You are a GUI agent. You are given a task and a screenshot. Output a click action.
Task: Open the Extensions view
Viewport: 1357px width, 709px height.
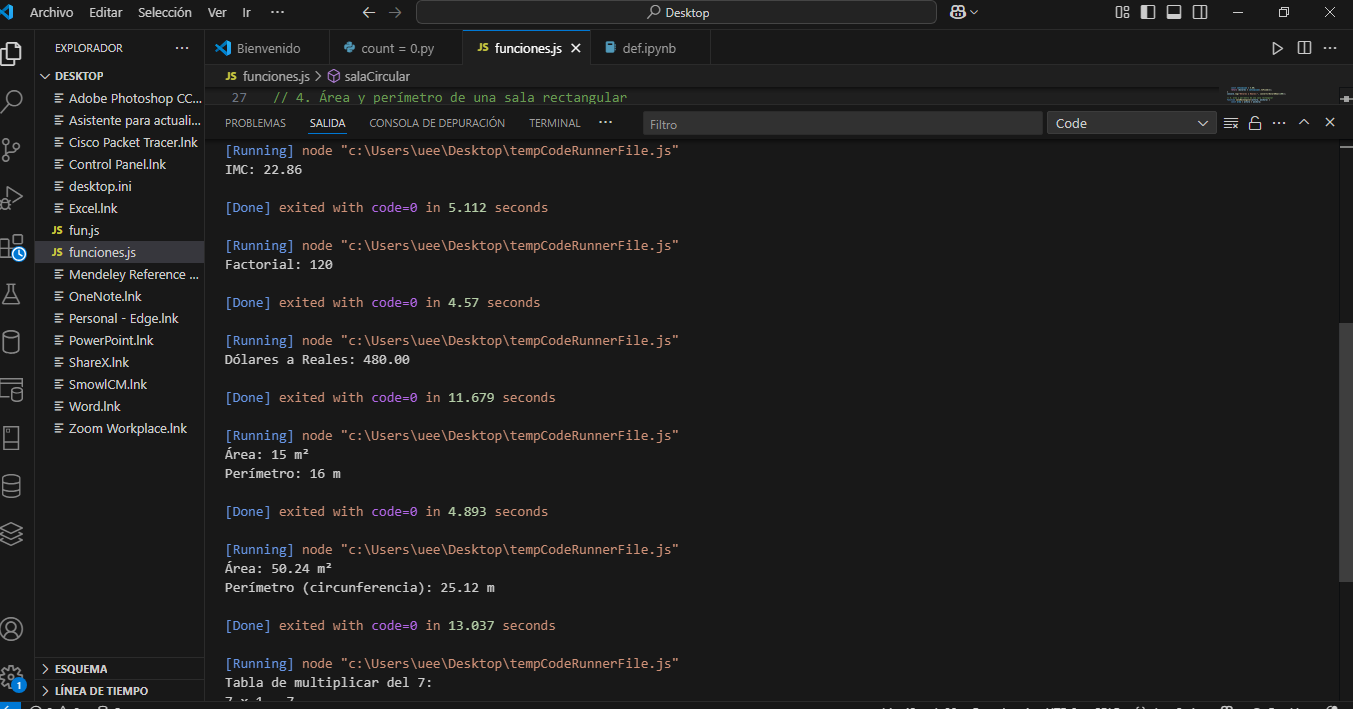coord(11,246)
